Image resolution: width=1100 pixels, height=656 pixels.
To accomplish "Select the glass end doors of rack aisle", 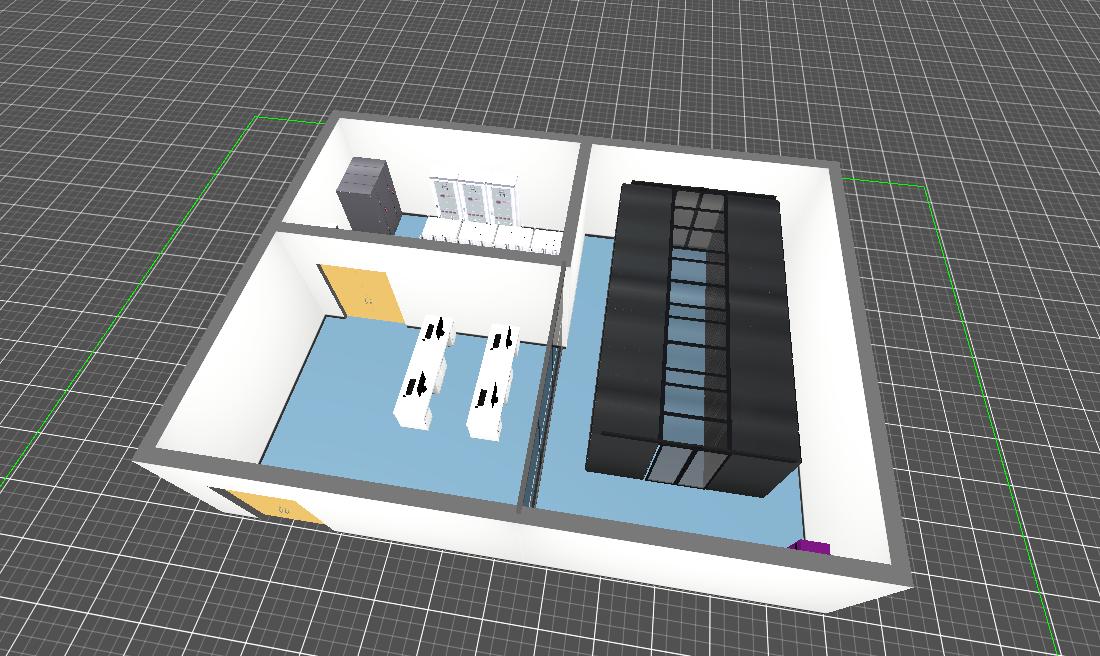I will click(x=676, y=467).
